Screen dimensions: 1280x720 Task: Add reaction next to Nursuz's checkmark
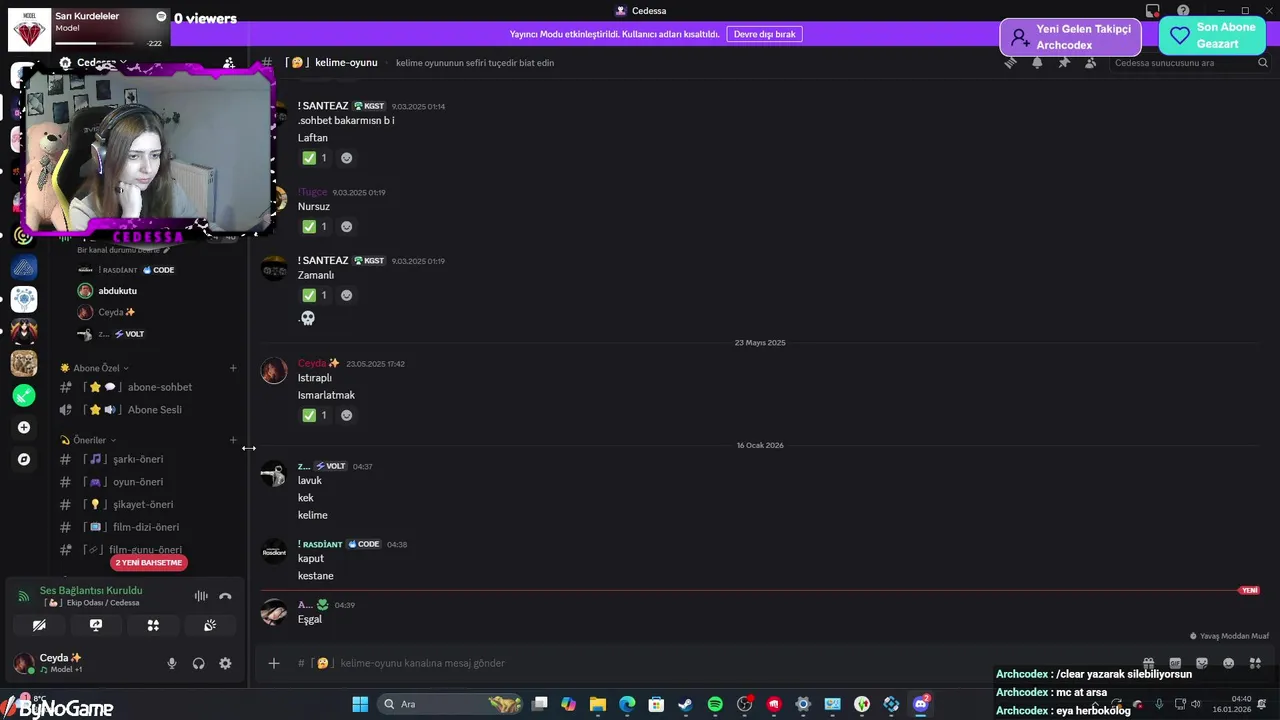click(346, 227)
